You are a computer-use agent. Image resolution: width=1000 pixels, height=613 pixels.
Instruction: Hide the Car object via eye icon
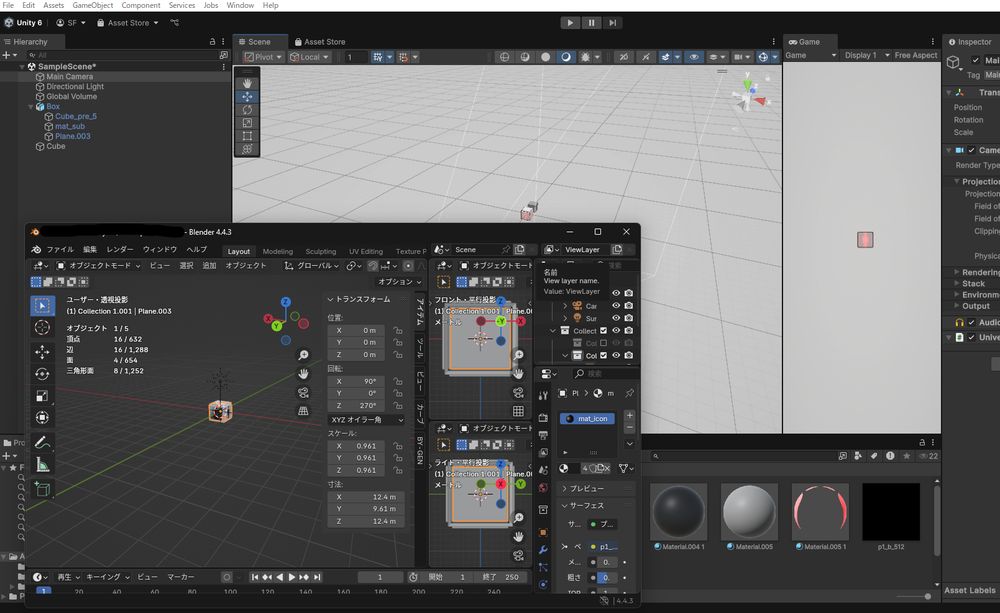tap(616, 306)
